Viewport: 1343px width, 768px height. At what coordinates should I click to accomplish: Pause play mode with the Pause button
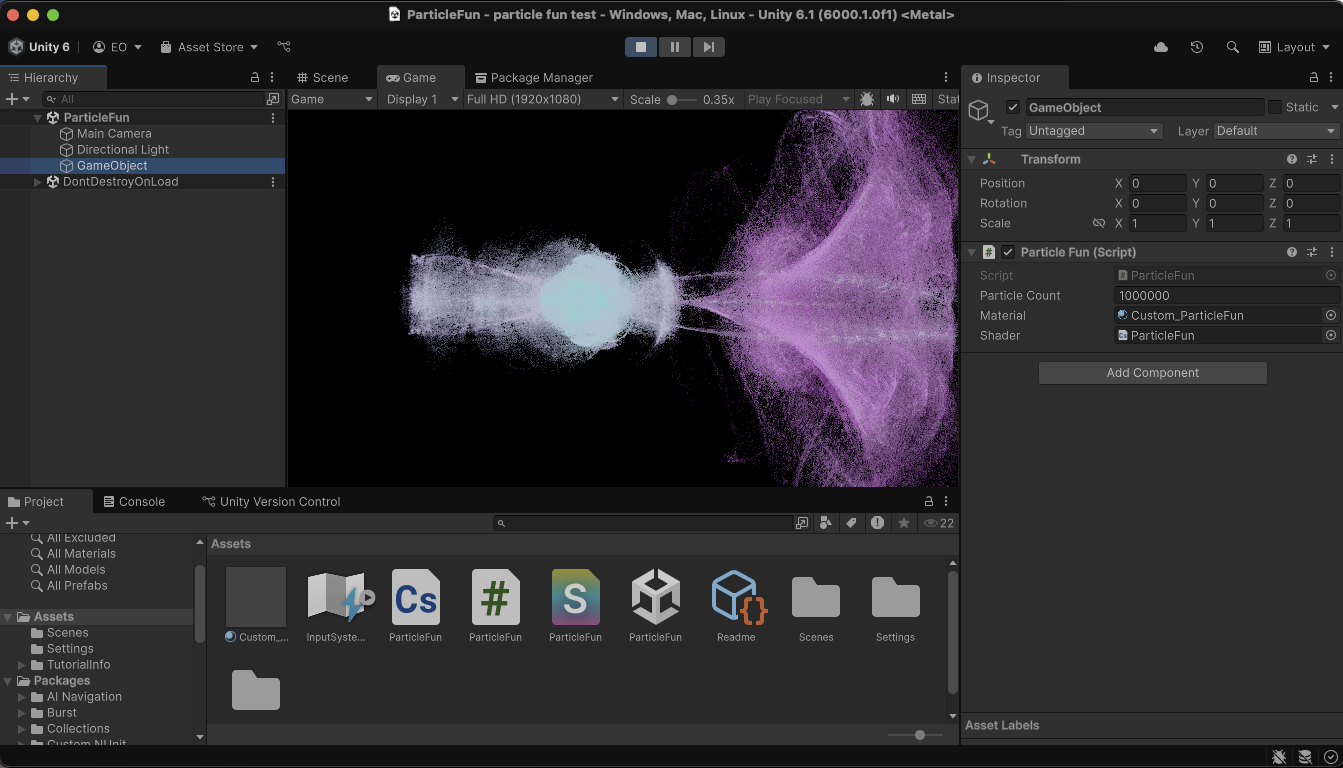pos(675,47)
